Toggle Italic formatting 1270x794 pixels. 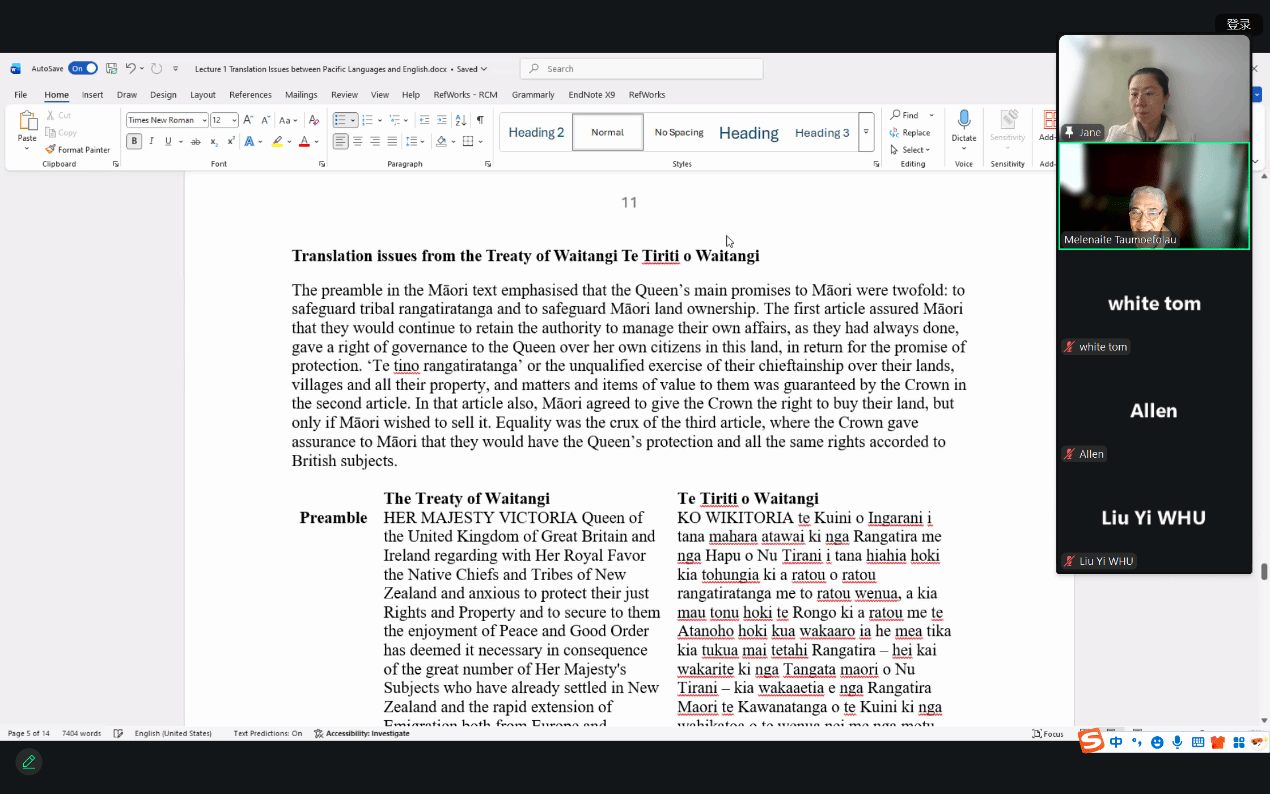pos(151,142)
